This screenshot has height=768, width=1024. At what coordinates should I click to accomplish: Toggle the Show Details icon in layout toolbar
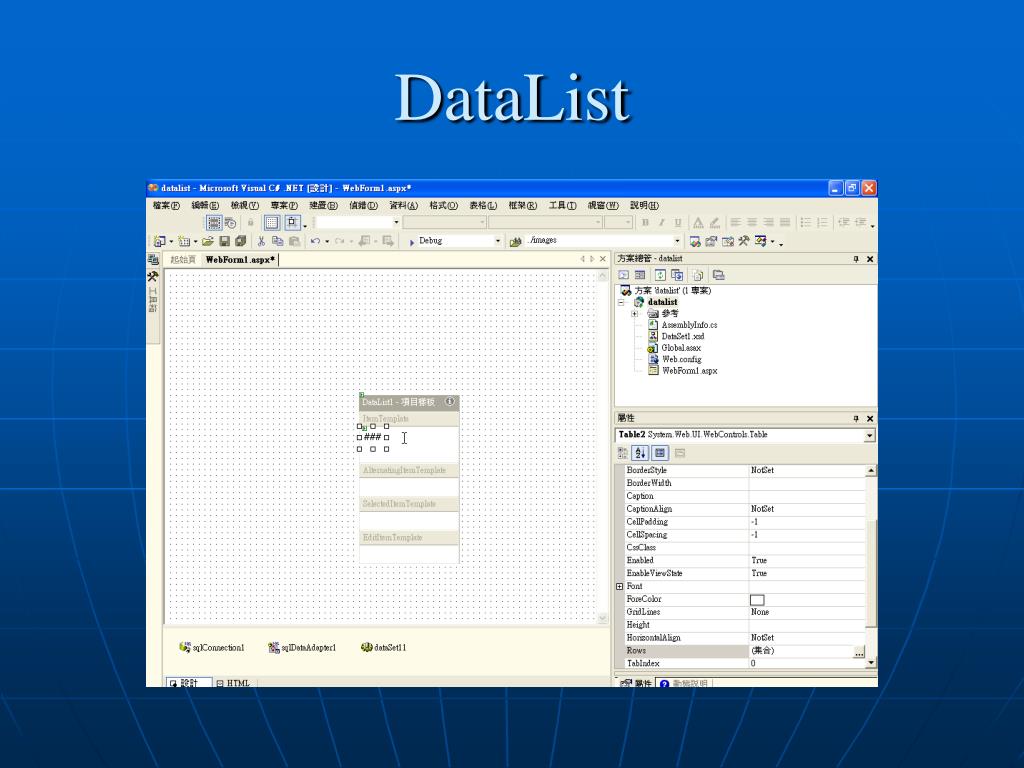[x=214, y=223]
